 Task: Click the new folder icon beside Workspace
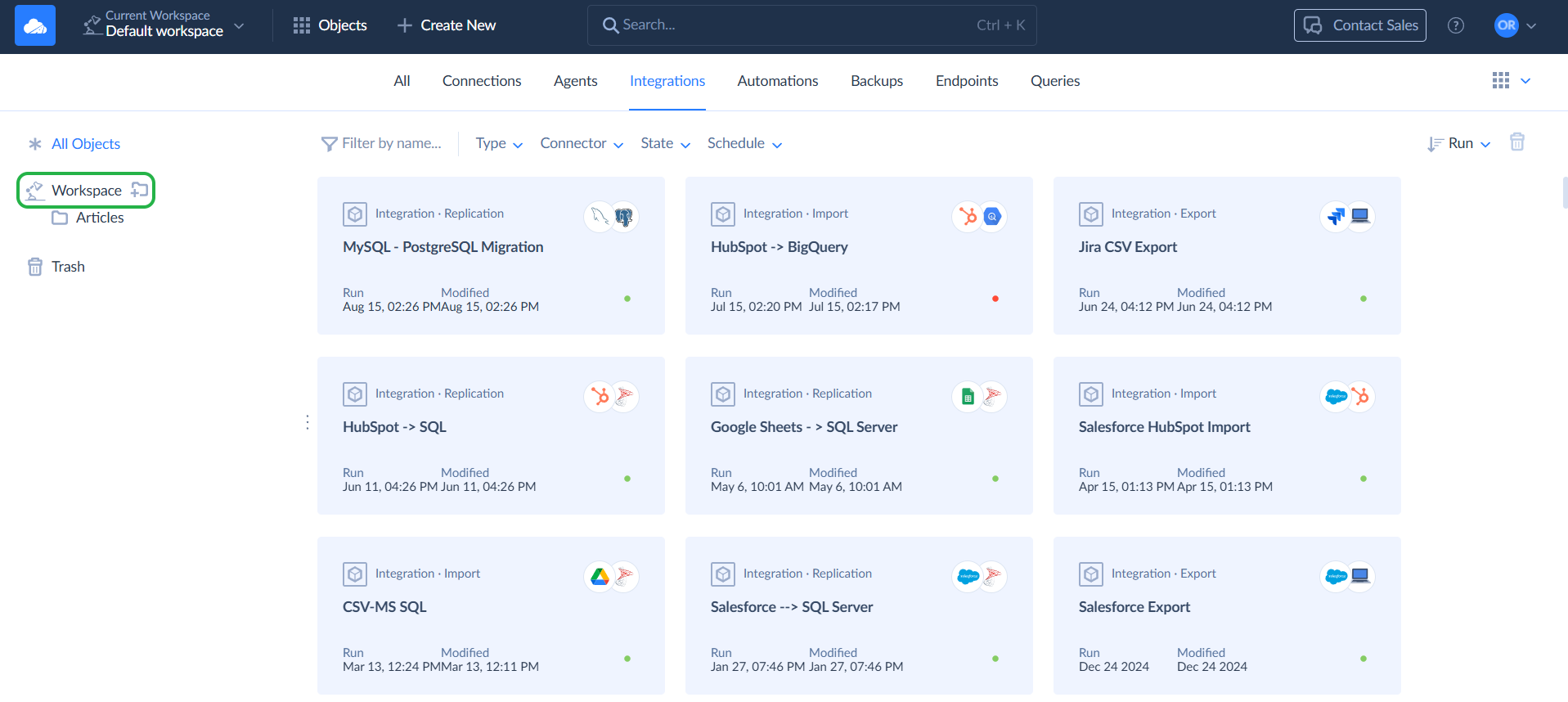click(x=140, y=190)
